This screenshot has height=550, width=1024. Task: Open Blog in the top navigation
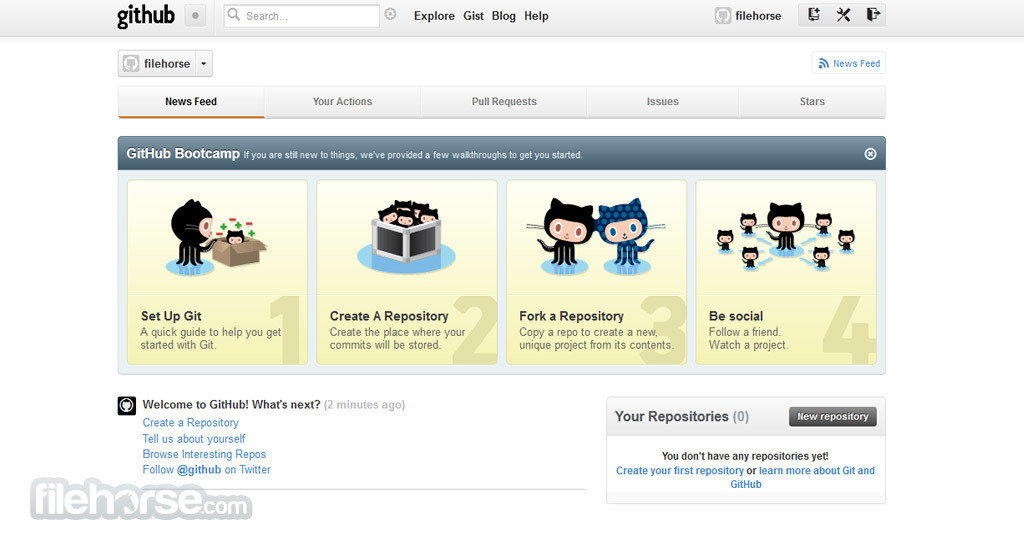coord(504,16)
